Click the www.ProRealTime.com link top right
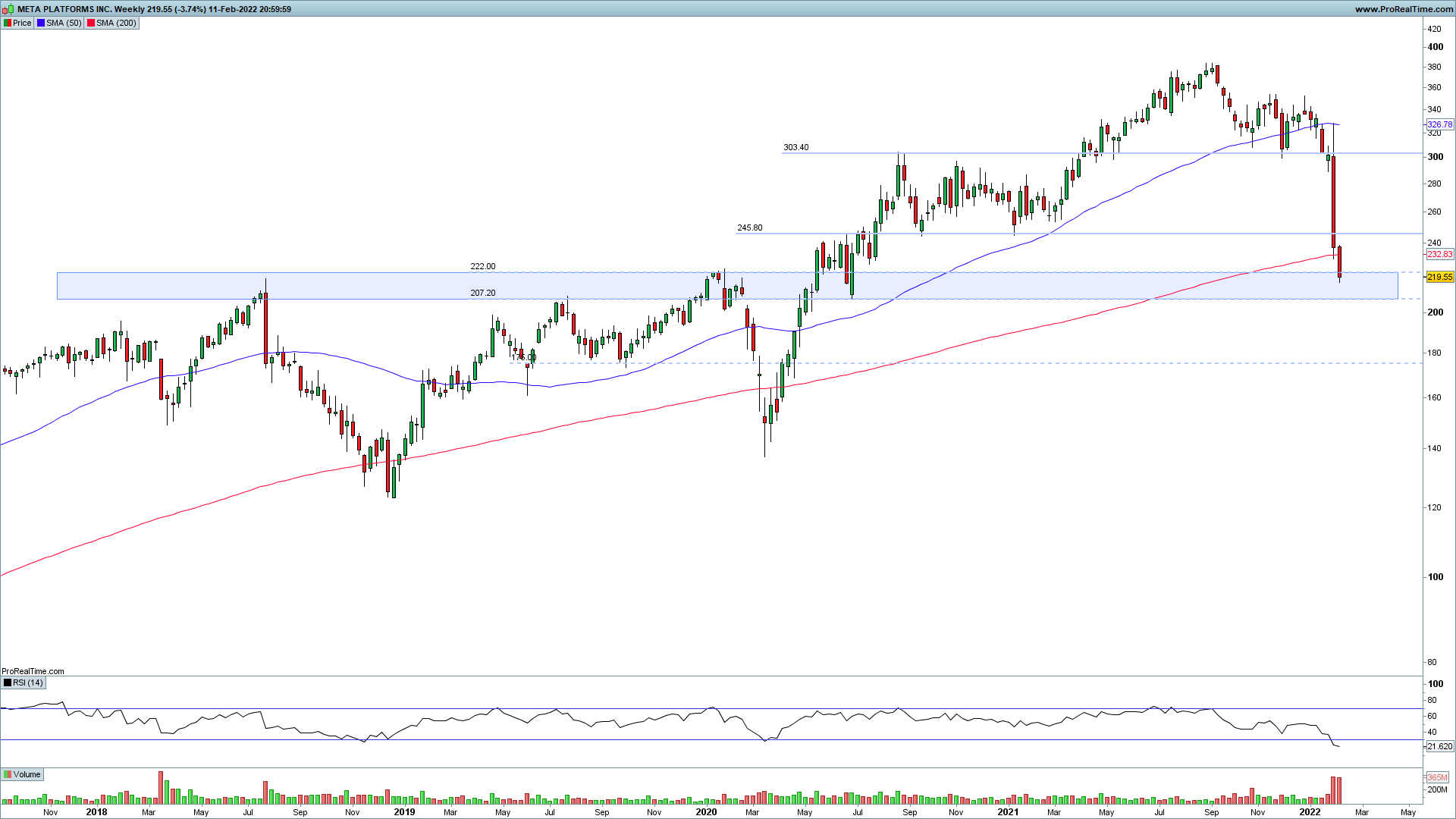Screen dimensions: 1456x819 tap(1403, 9)
